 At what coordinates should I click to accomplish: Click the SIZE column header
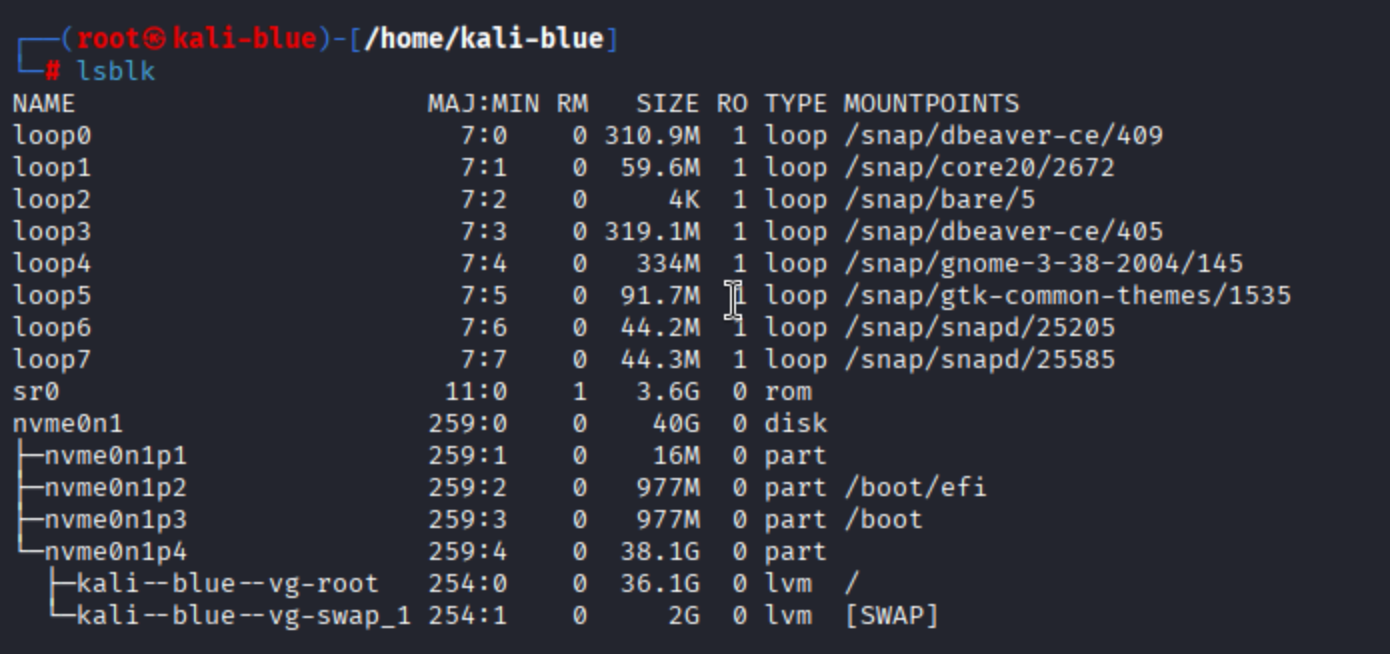pyautogui.click(x=667, y=104)
